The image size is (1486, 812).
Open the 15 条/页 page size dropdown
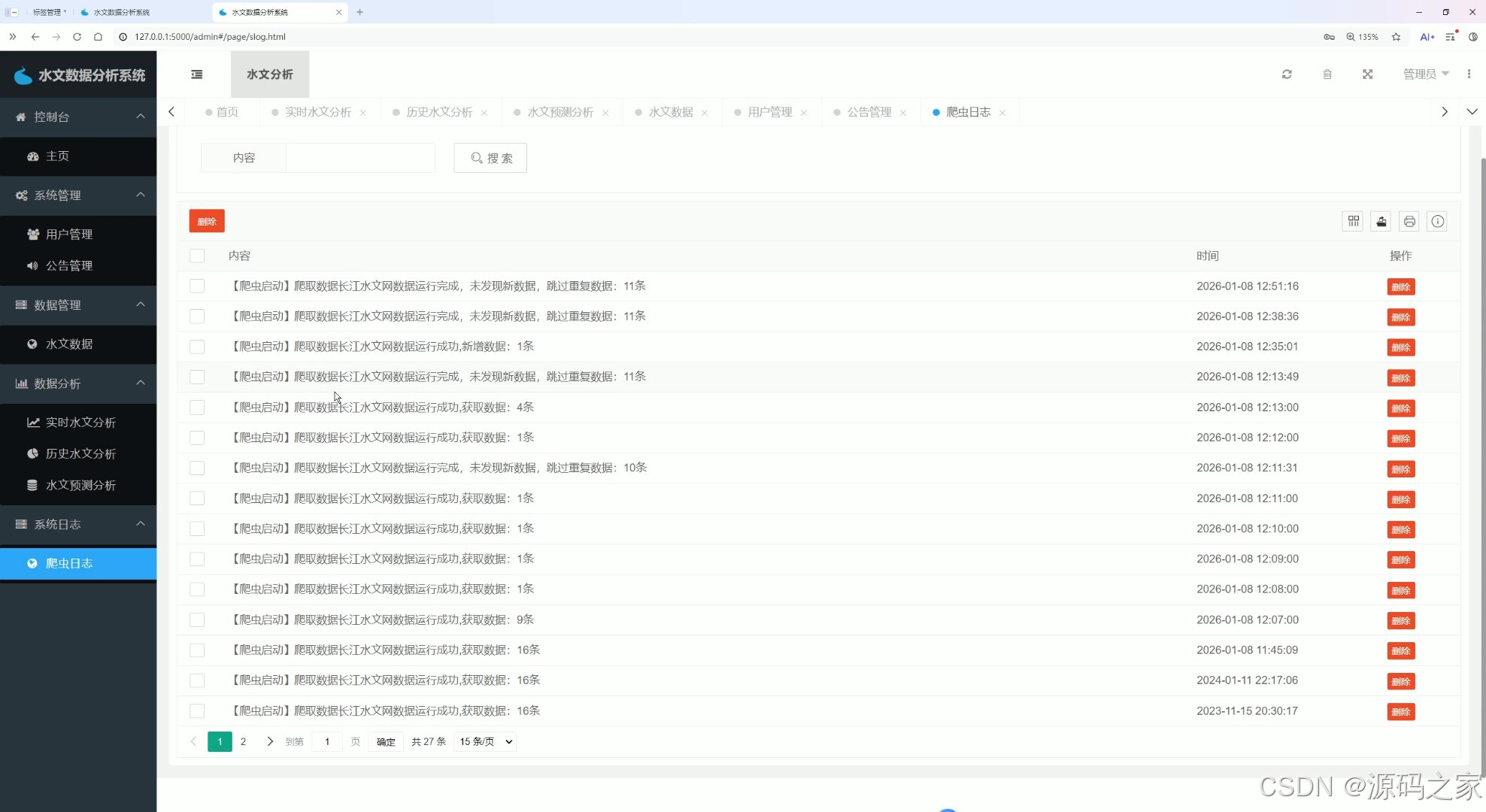(485, 741)
